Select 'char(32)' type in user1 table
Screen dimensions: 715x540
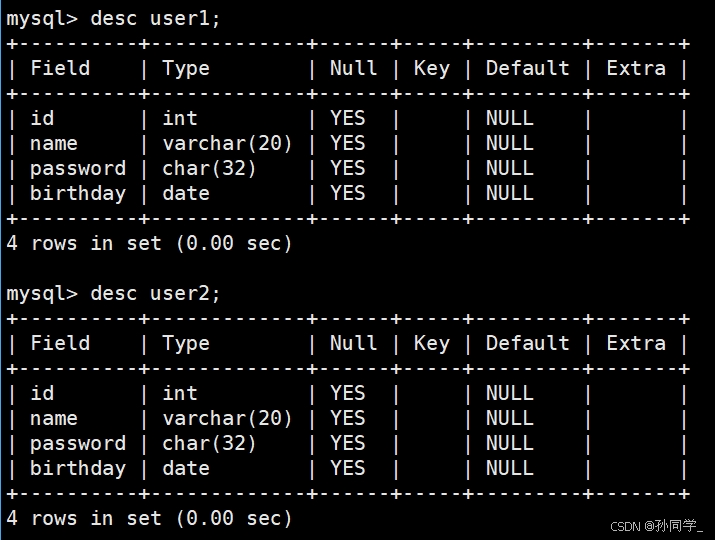coord(209,169)
